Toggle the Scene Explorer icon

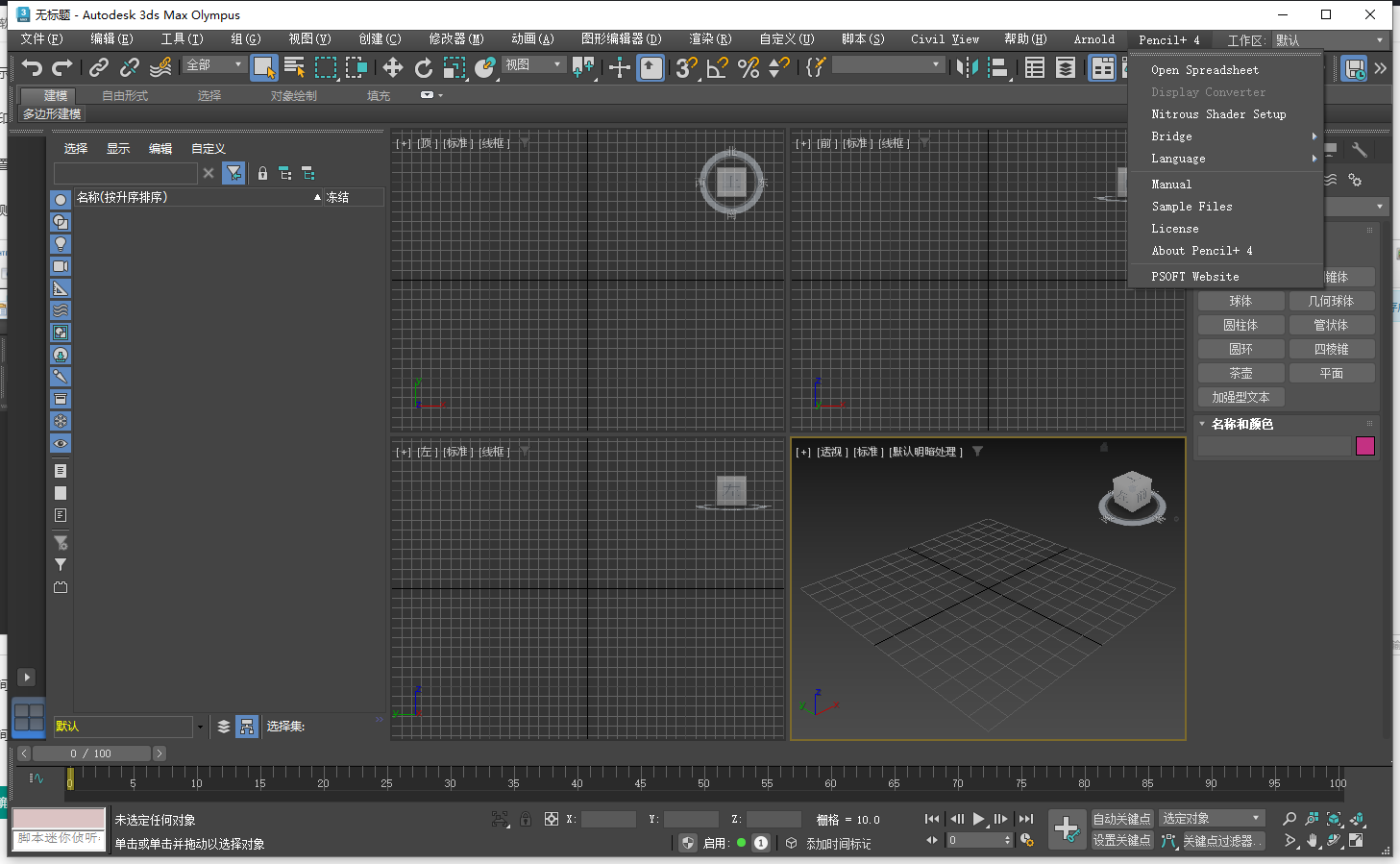pyautogui.click(x=1035, y=67)
